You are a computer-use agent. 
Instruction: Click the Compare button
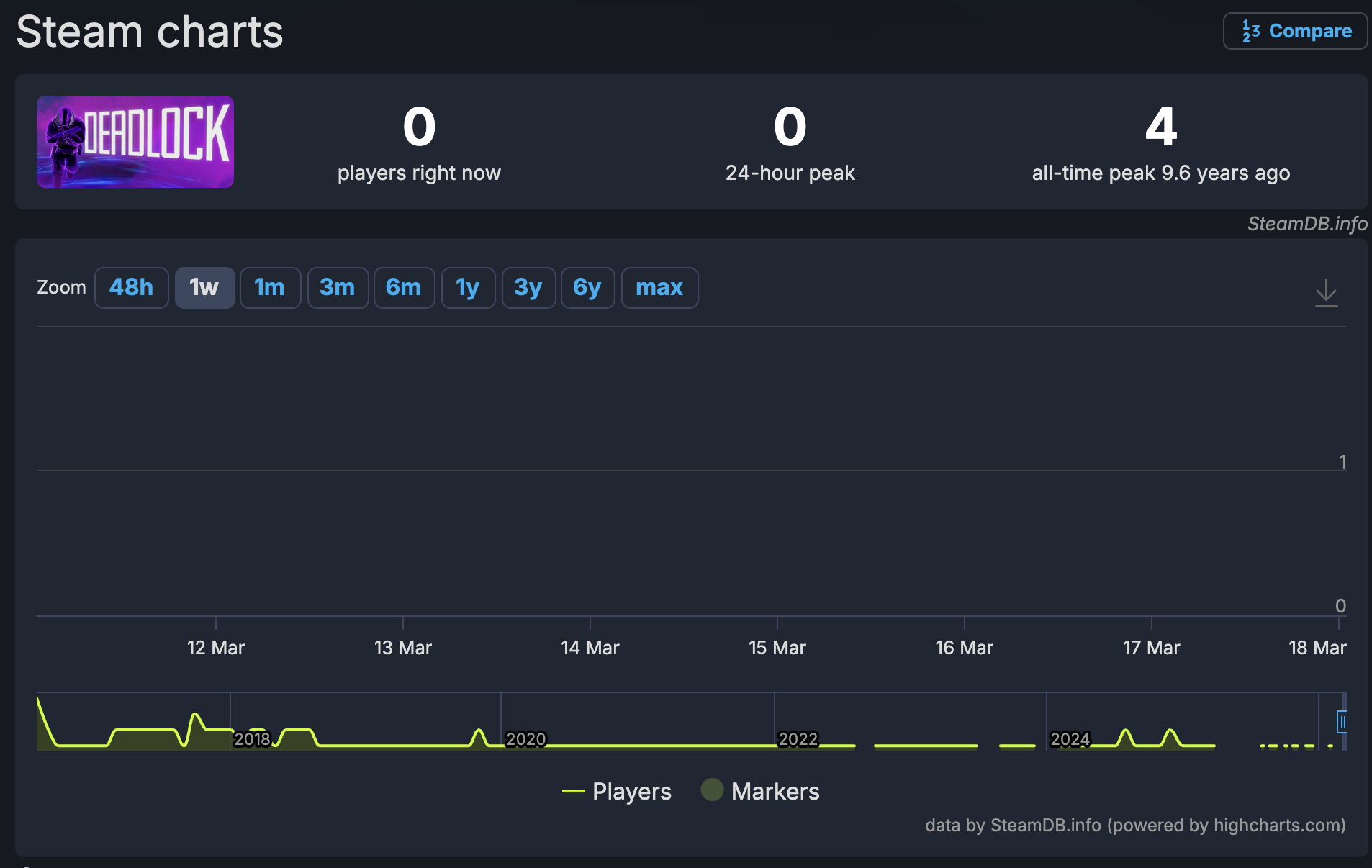point(1295,31)
